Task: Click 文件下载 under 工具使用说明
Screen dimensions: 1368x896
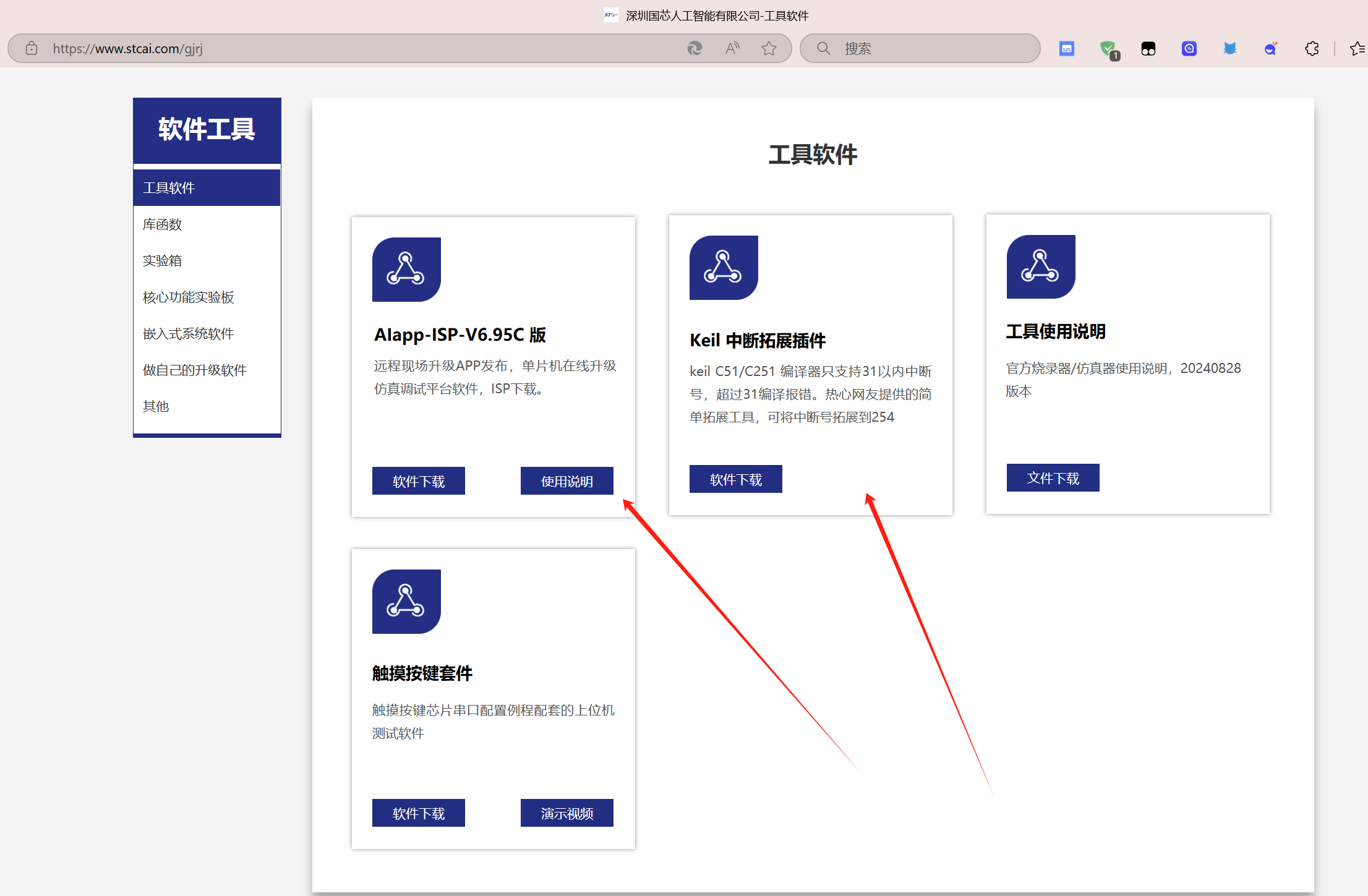Action: pos(1053,478)
